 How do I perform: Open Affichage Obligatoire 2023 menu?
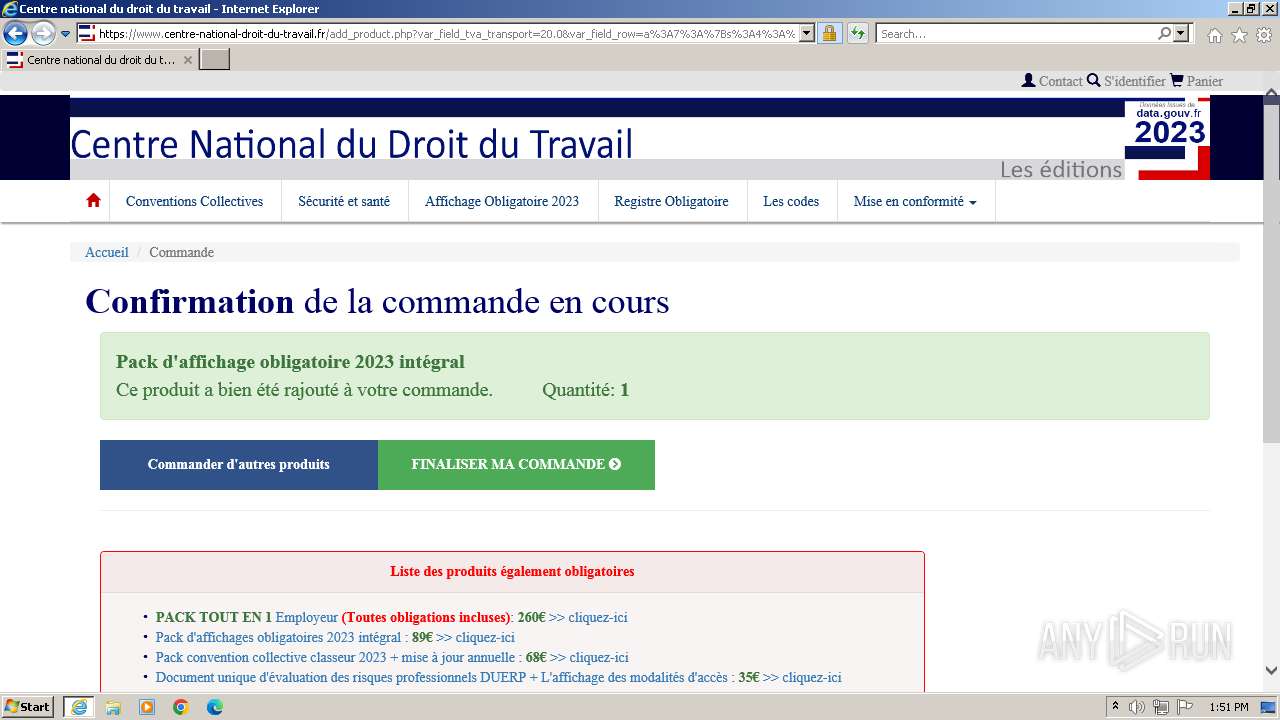502,201
